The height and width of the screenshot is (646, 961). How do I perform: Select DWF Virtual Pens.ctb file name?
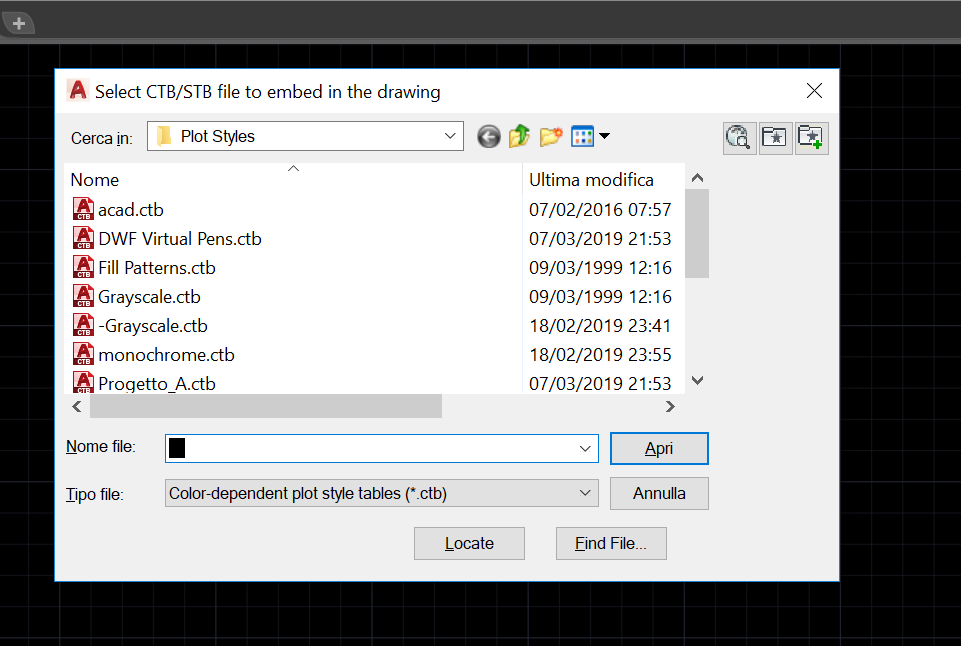pos(180,238)
